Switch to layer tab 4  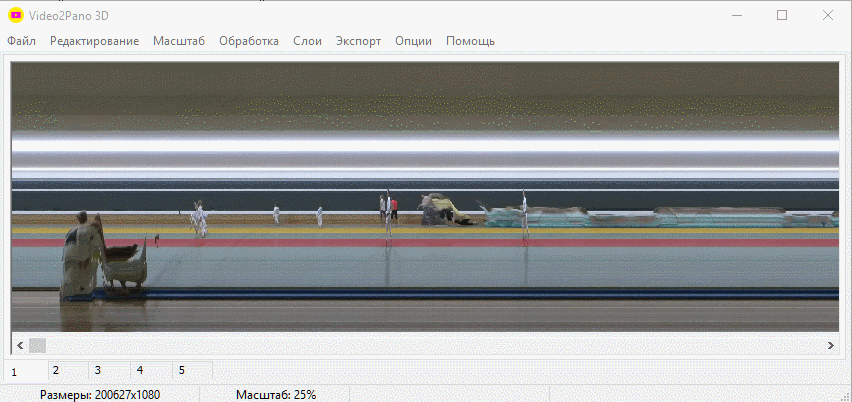click(x=152, y=370)
